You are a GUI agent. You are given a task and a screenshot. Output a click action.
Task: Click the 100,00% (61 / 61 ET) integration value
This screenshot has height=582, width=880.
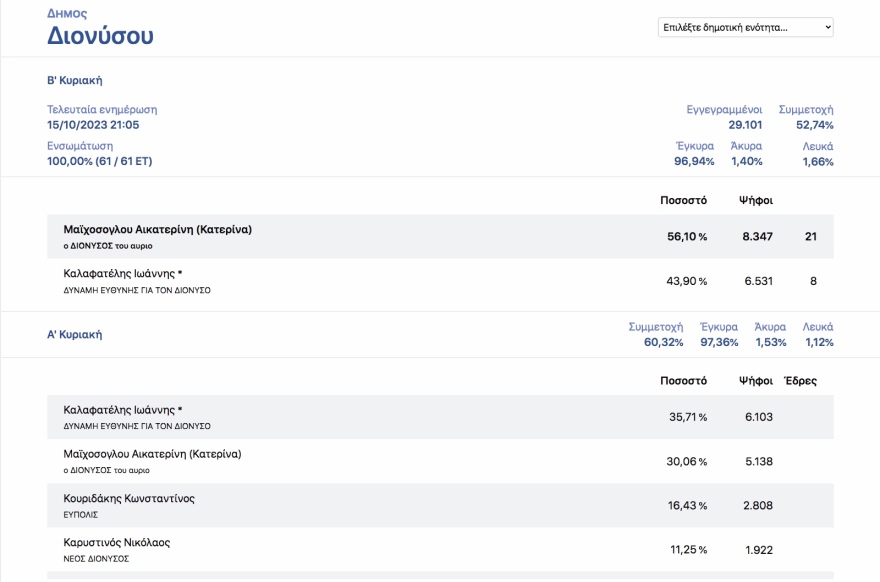pos(99,161)
